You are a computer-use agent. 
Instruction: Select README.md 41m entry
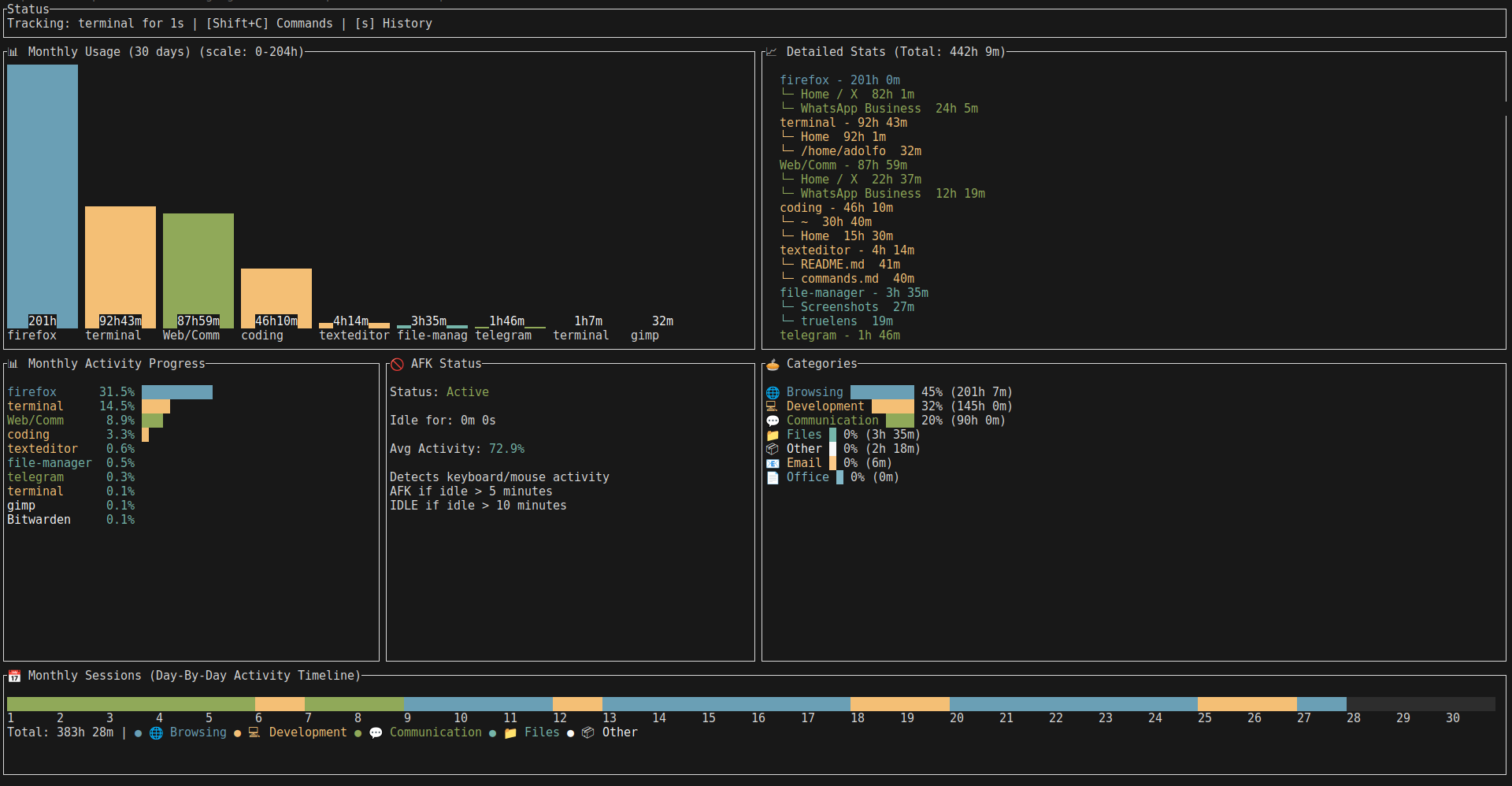click(x=850, y=265)
